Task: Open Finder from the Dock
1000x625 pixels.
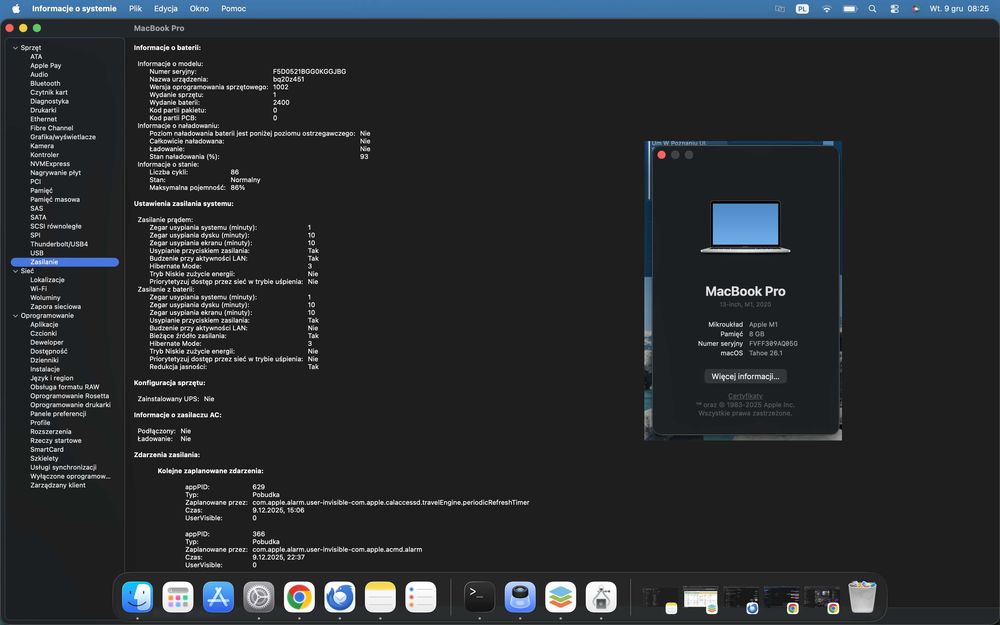Action: tap(138, 597)
